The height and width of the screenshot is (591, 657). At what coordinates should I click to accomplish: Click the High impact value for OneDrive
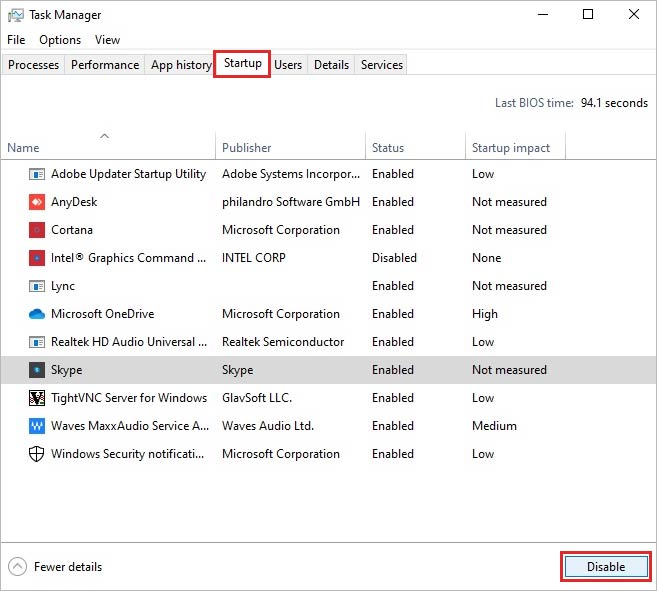(x=485, y=314)
